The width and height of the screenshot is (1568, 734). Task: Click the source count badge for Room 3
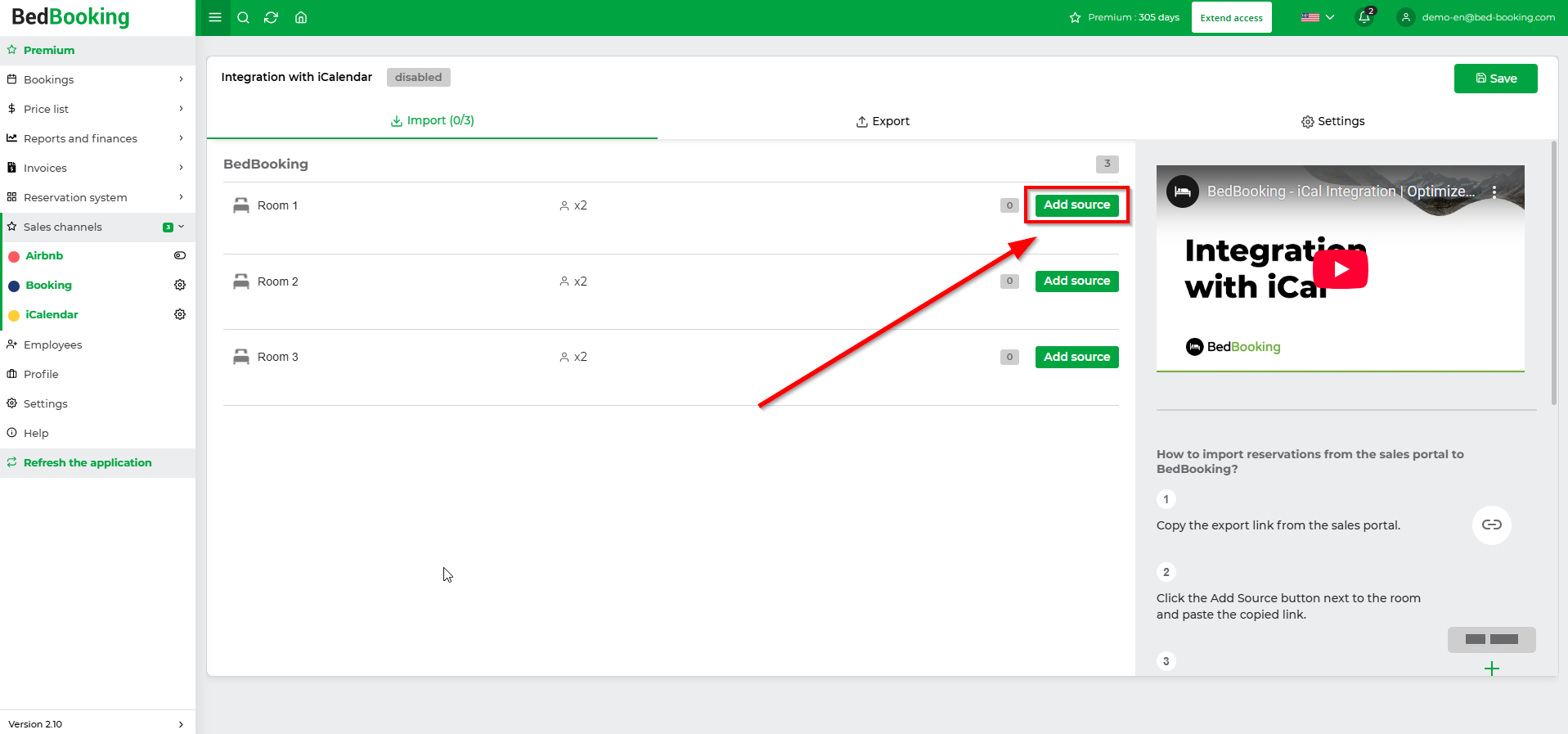(x=1009, y=358)
